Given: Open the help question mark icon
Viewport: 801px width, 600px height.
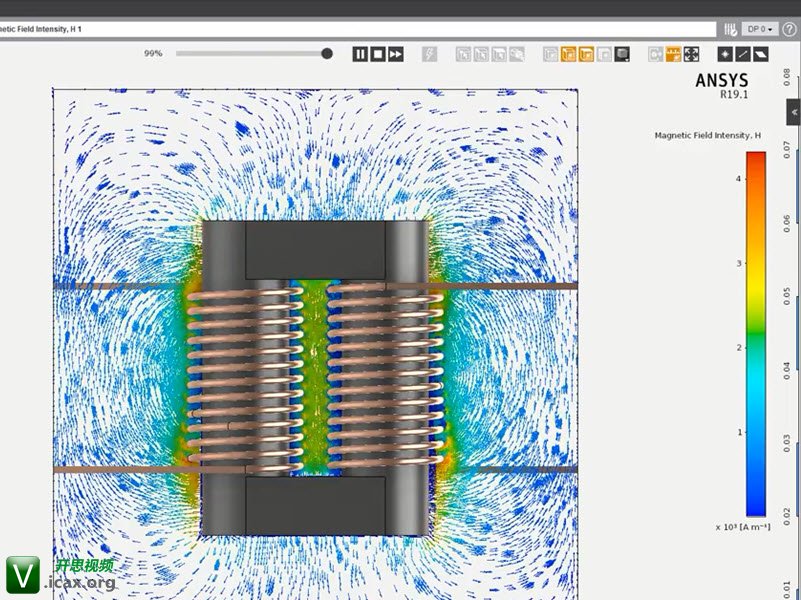Looking at the screenshot, I should pos(789,29).
